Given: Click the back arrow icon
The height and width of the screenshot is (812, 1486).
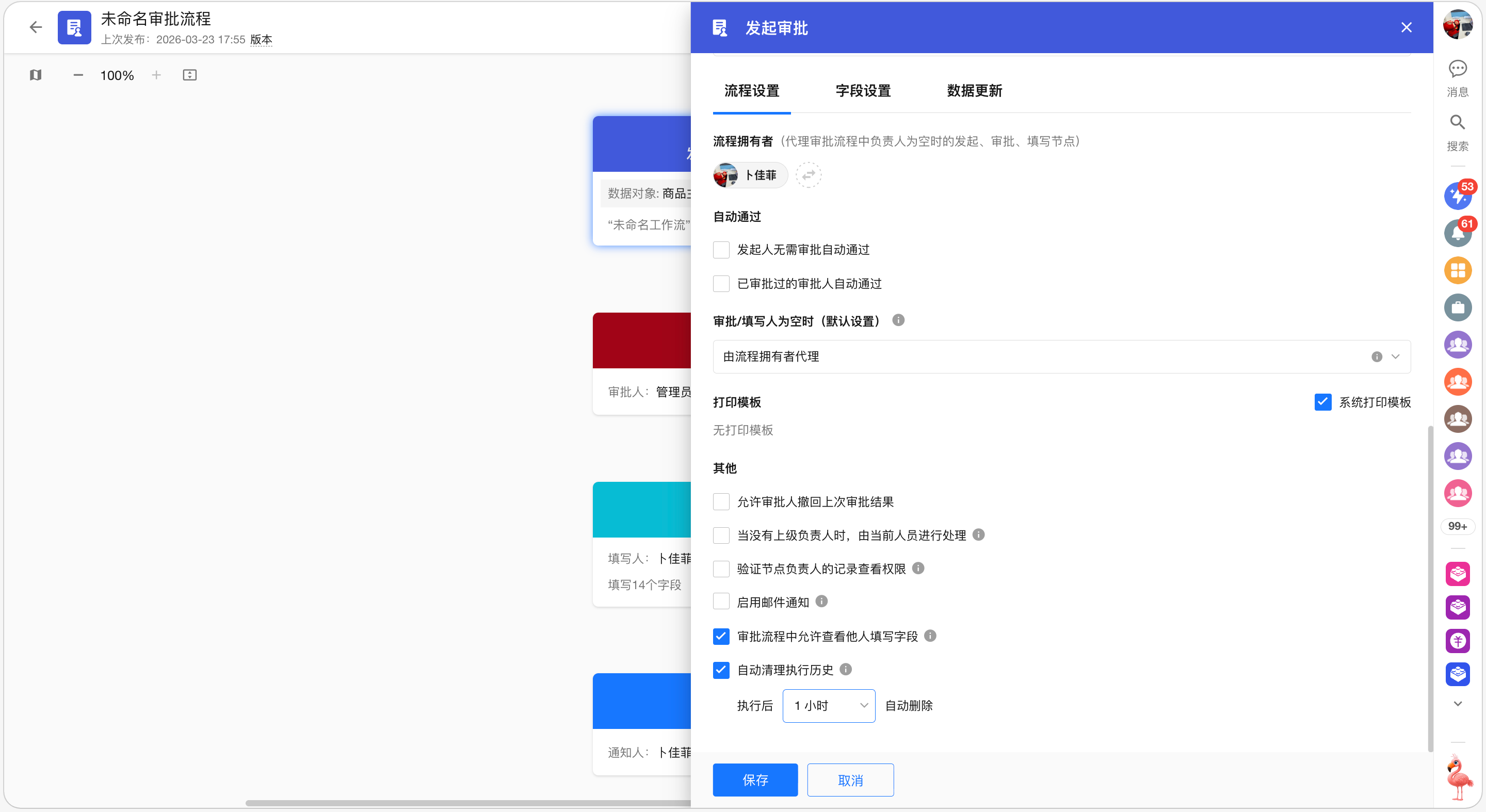Looking at the screenshot, I should click(36, 27).
